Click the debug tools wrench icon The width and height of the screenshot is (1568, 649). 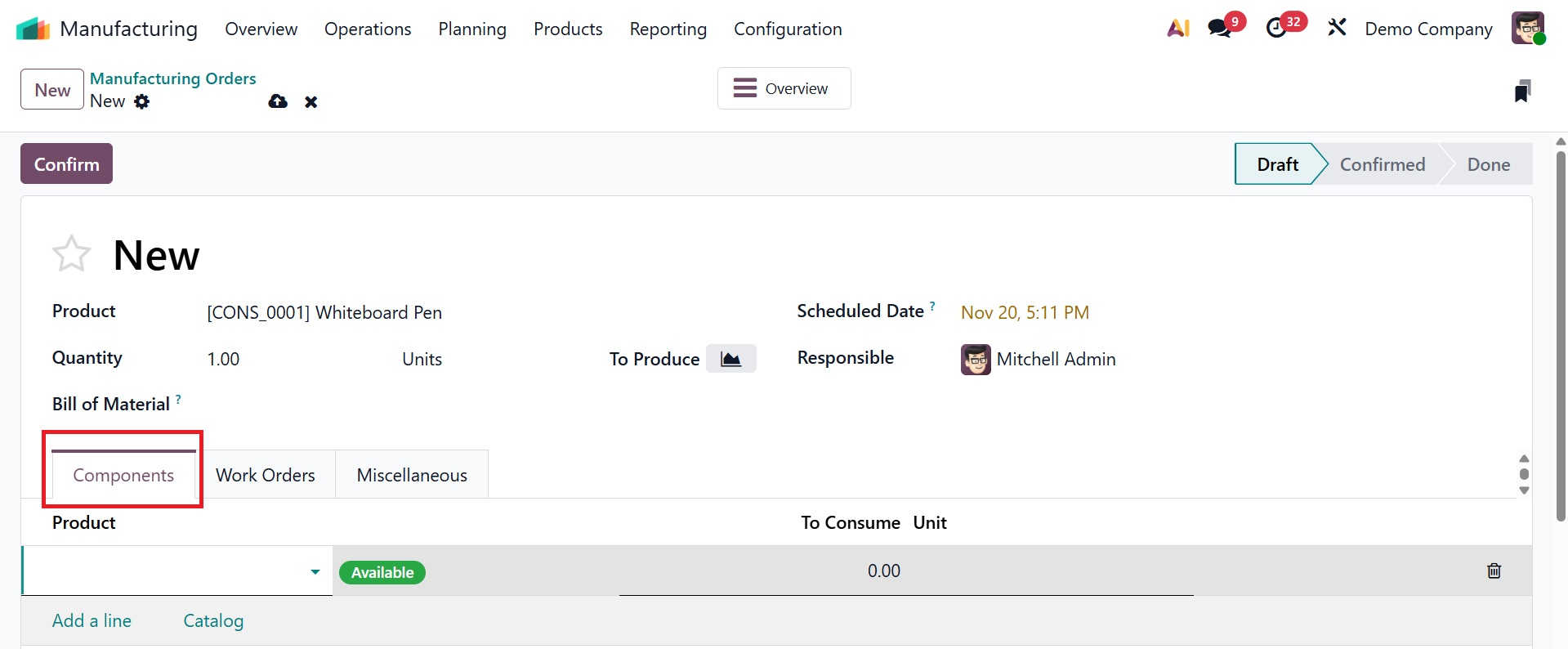pos(1337,29)
